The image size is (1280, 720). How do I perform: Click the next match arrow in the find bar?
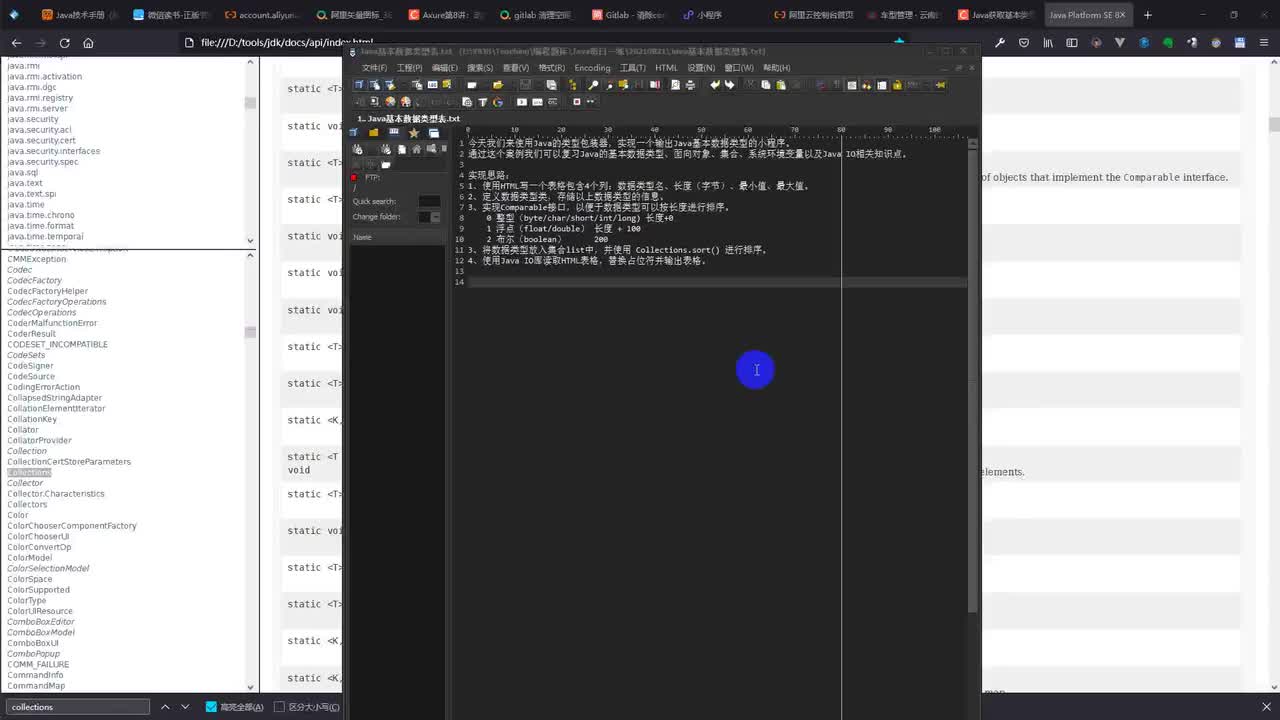[x=185, y=707]
